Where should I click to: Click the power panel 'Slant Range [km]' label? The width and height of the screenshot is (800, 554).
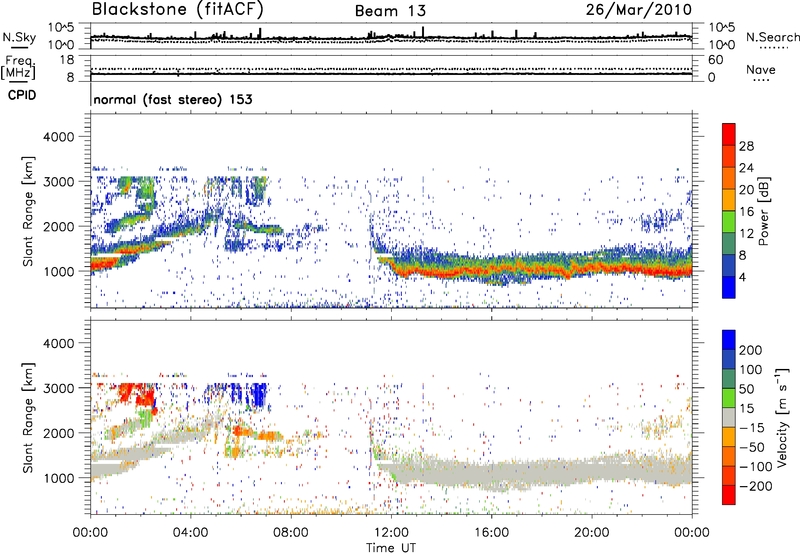coord(28,211)
